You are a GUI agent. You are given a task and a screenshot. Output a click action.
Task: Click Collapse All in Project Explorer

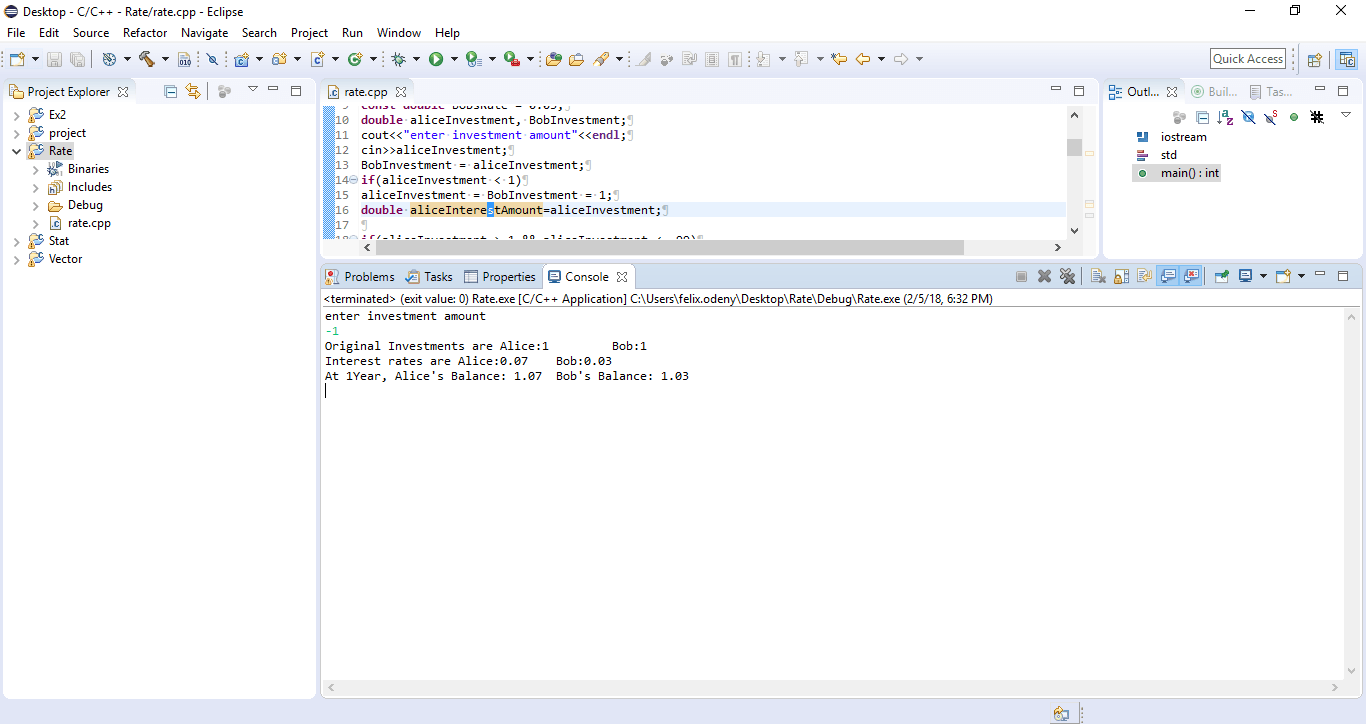point(170,91)
